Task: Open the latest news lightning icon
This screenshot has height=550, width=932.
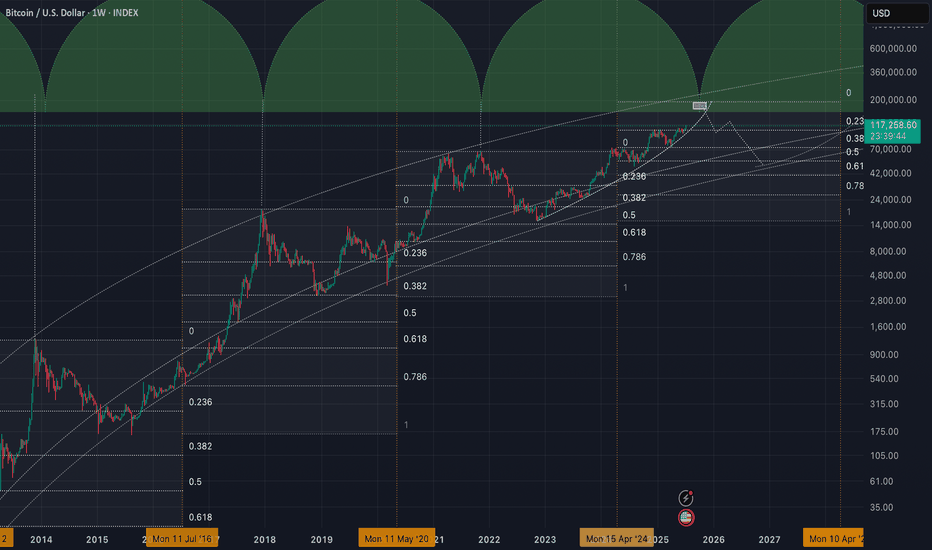Action: (686, 498)
